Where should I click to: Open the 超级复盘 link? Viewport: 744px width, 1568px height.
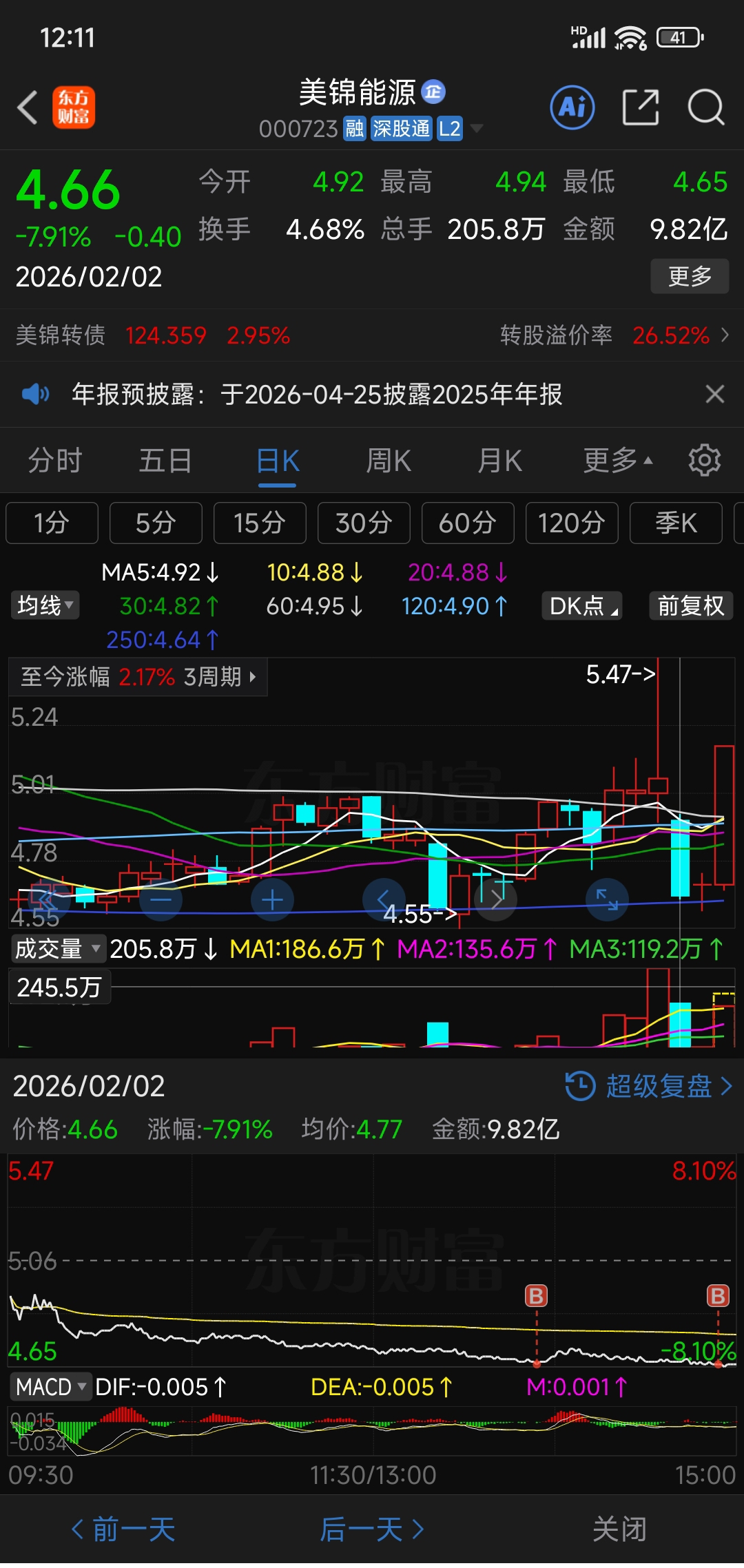649,1086
